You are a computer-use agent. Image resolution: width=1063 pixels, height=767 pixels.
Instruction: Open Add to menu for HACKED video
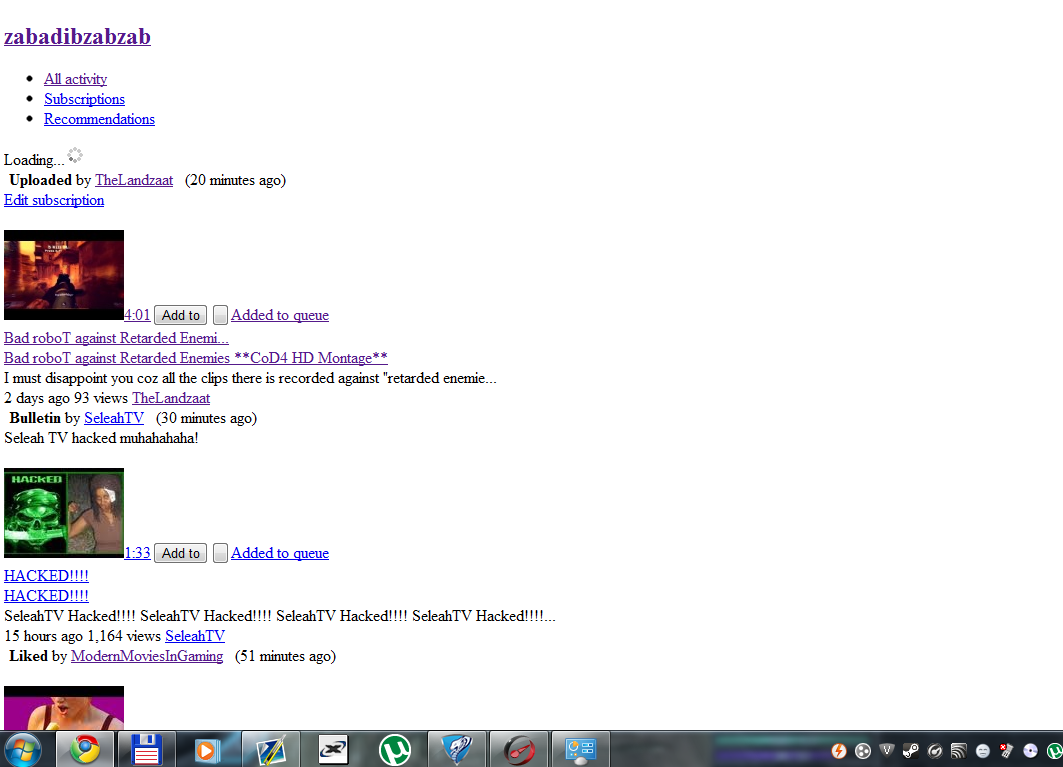pyautogui.click(x=180, y=553)
